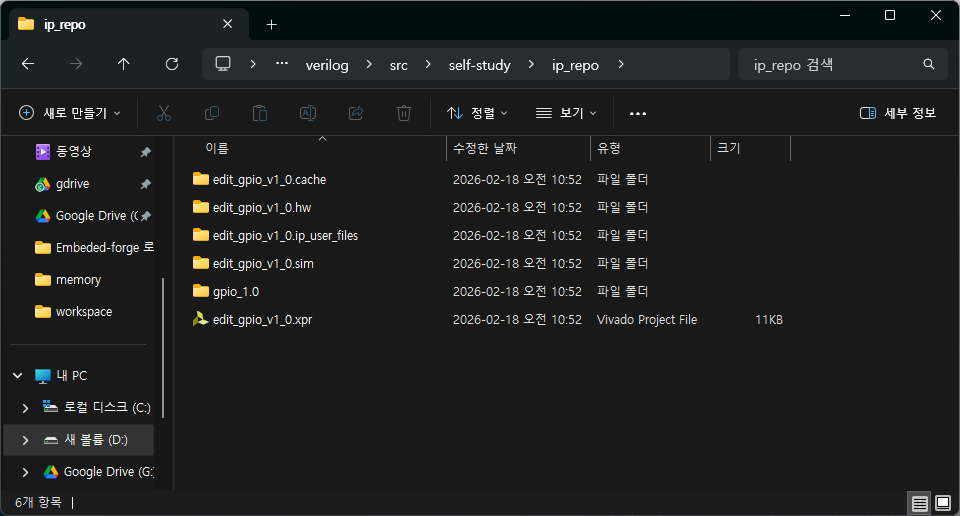Refresh the ip_repo folder view
The height and width of the screenshot is (516, 960).
point(172,64)
